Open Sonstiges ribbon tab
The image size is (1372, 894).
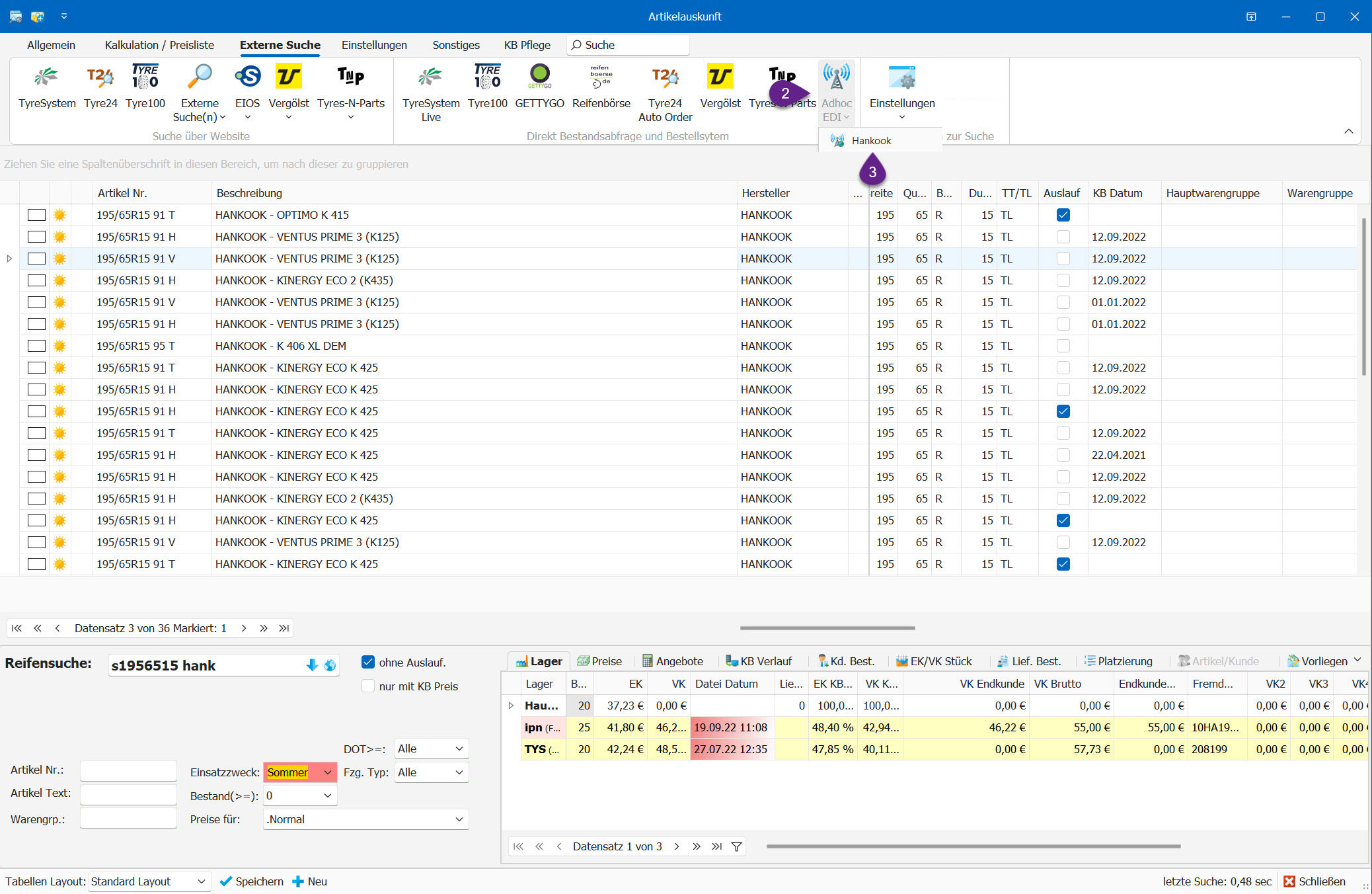456,45
